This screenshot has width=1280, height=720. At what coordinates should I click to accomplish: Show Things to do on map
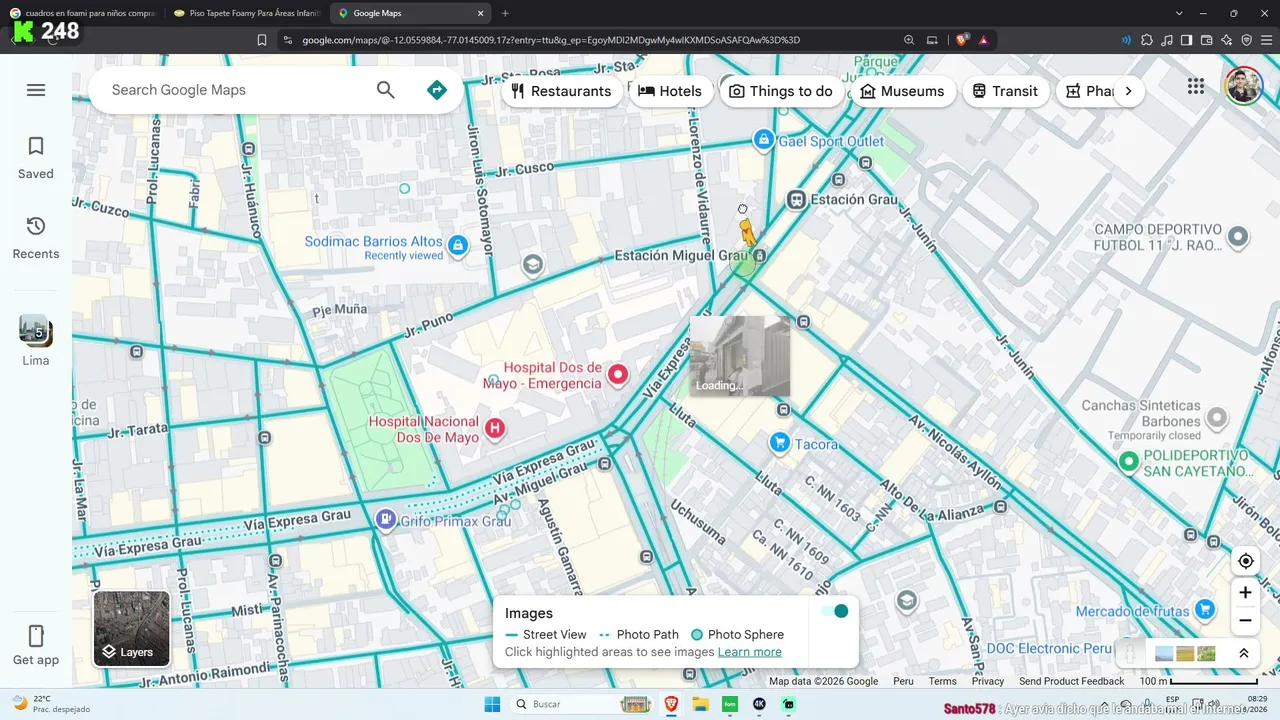(x=780, y=91)
